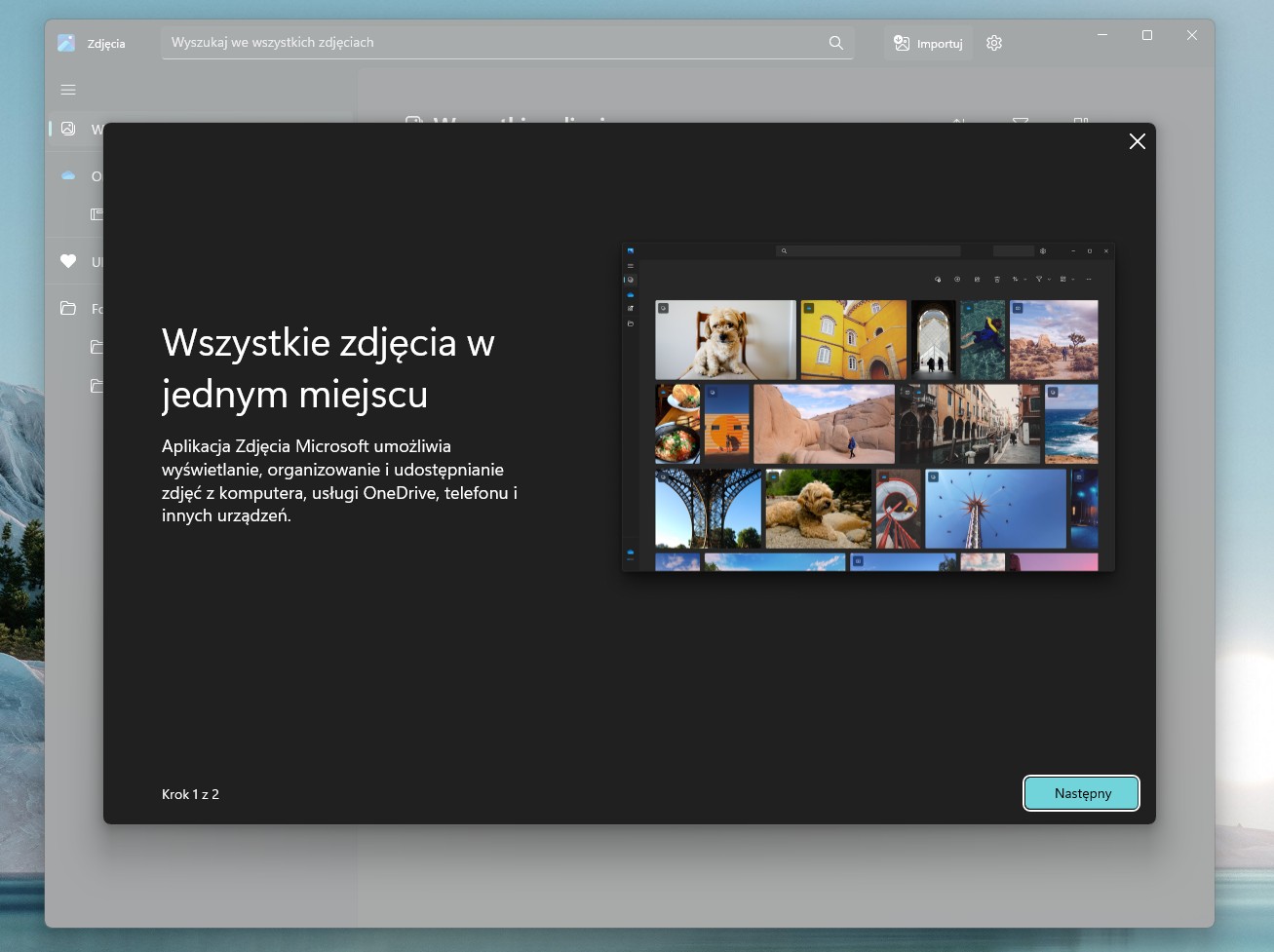Toggle the navigation pane with the hamburger icon

67,89
